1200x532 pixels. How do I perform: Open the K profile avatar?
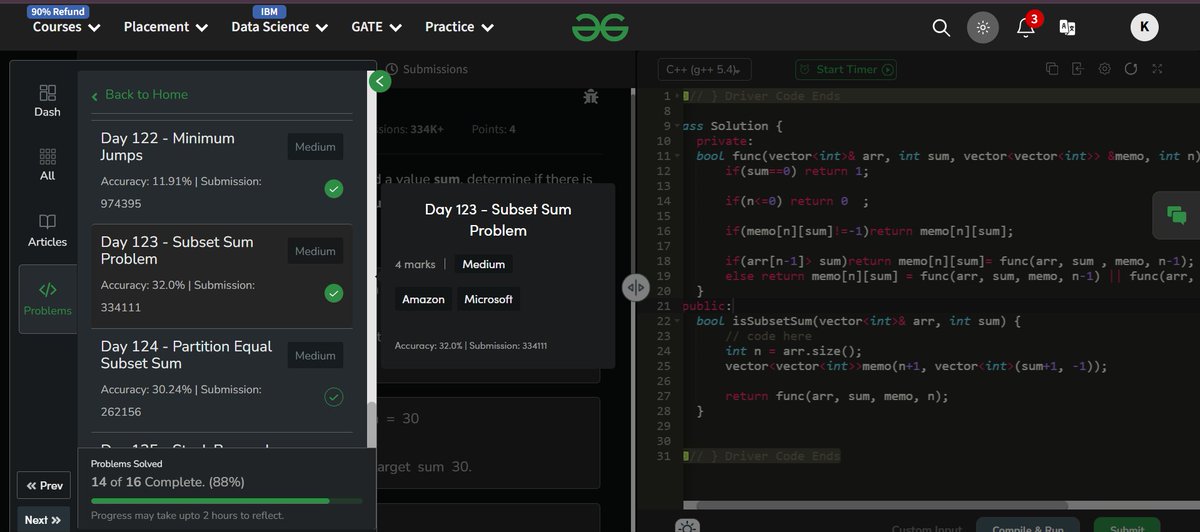click(x=1144, y=28)
